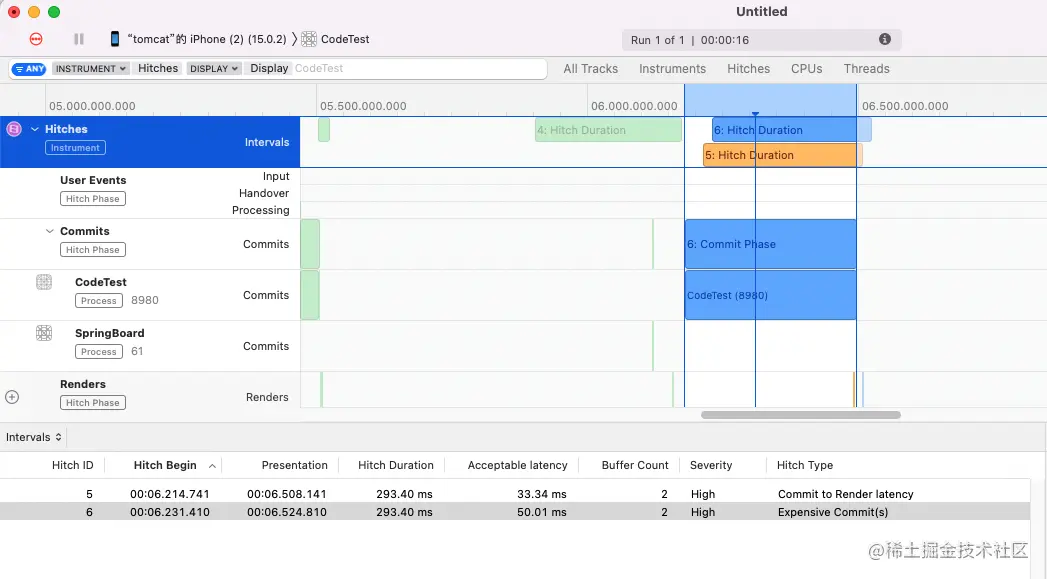Sort by the Presentation column

pos(294,465)
